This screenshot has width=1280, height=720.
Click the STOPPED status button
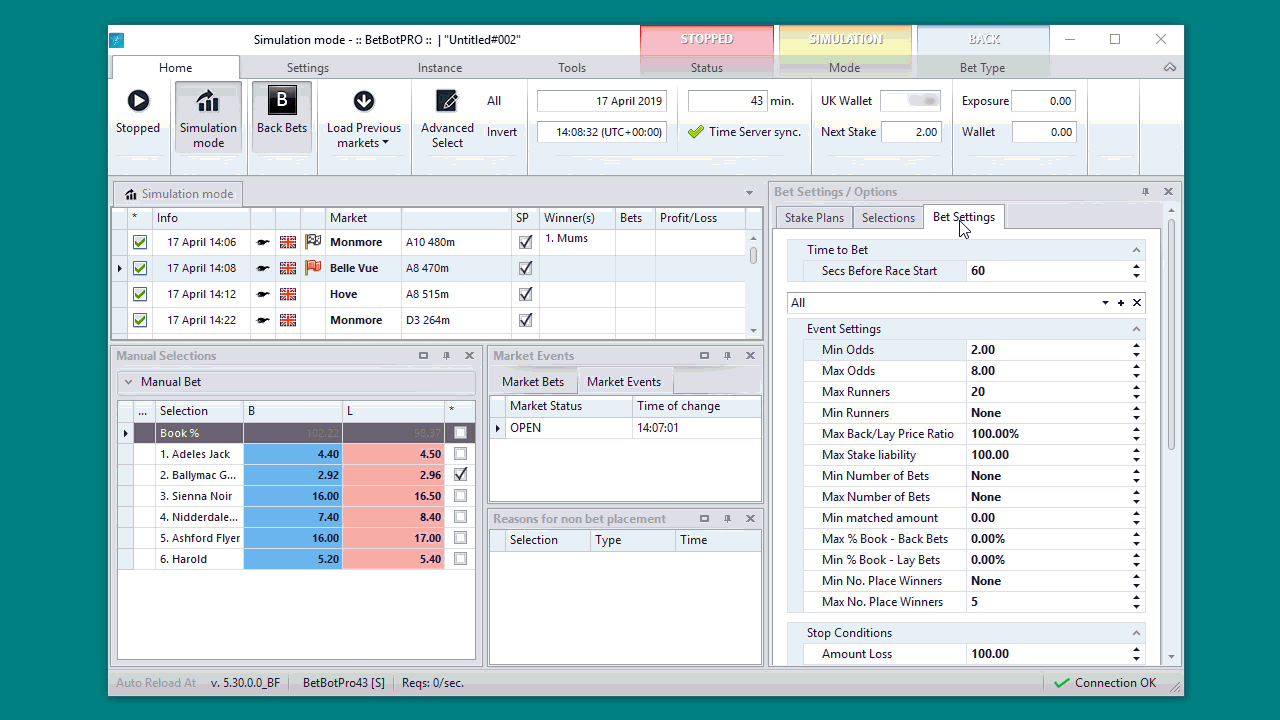(x=707, y=39)
